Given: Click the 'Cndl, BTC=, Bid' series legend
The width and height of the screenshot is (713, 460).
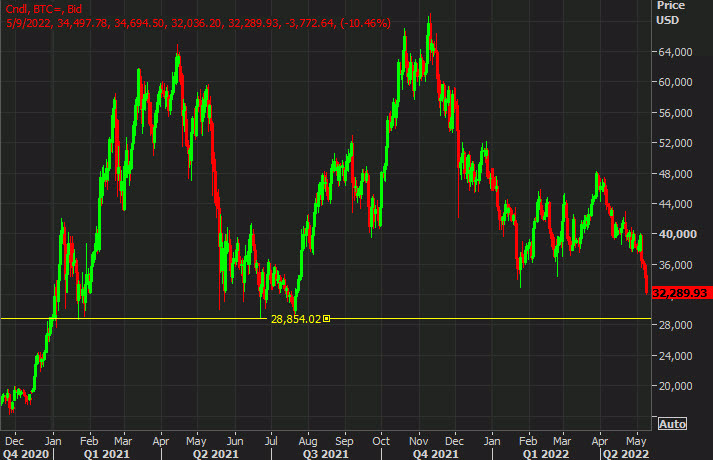Looking at the screenshot, I should 46,9.
